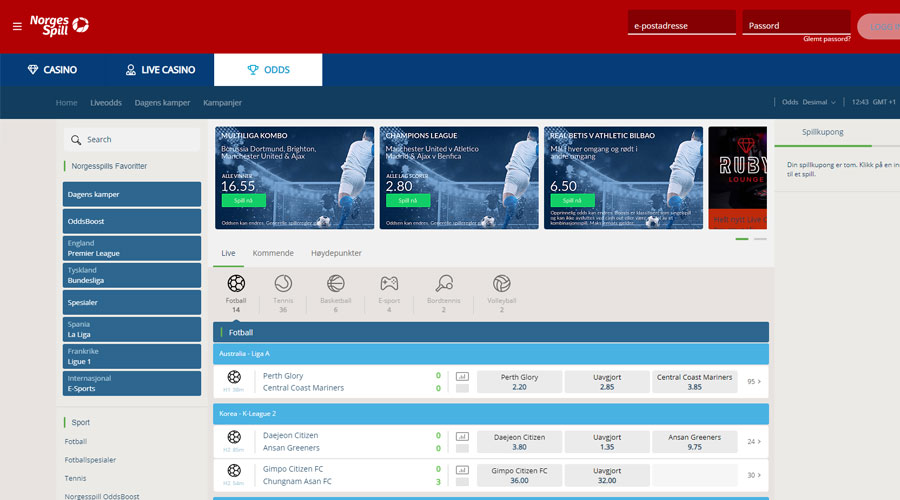Open the Live Casino tab
The image size is (900, 500).
pyautogui.click(x=160, y=70)
